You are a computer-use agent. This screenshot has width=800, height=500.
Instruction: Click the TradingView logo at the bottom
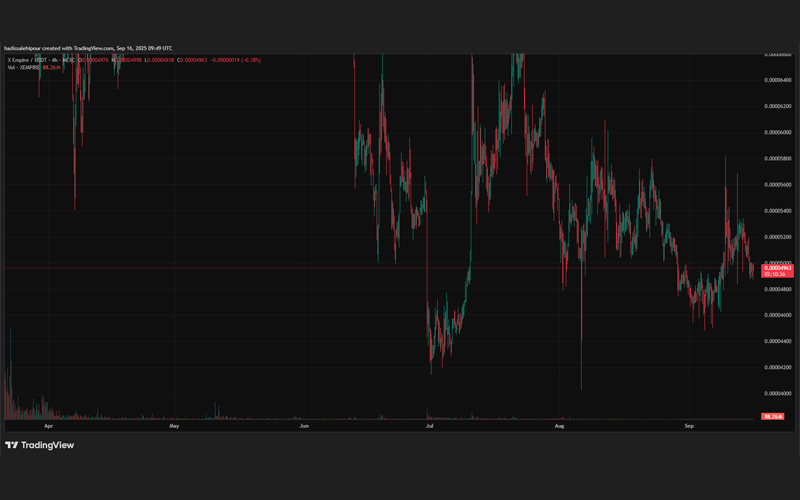[39, 445]
